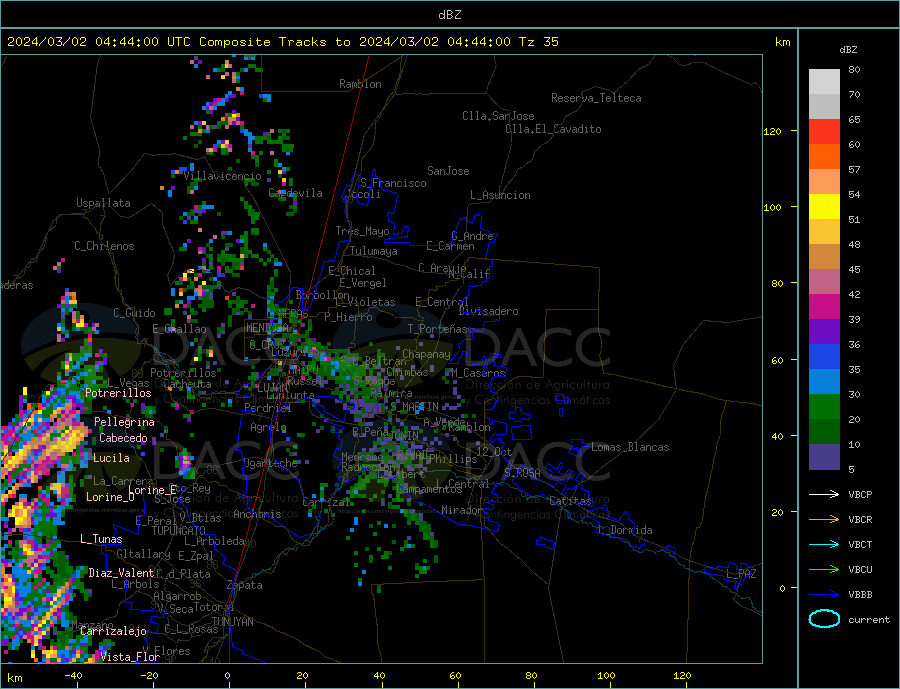The height and width of the screenshot is (689, 900).
Task: Click the 'C_Chilenos' place label
Action: [104, 246]
